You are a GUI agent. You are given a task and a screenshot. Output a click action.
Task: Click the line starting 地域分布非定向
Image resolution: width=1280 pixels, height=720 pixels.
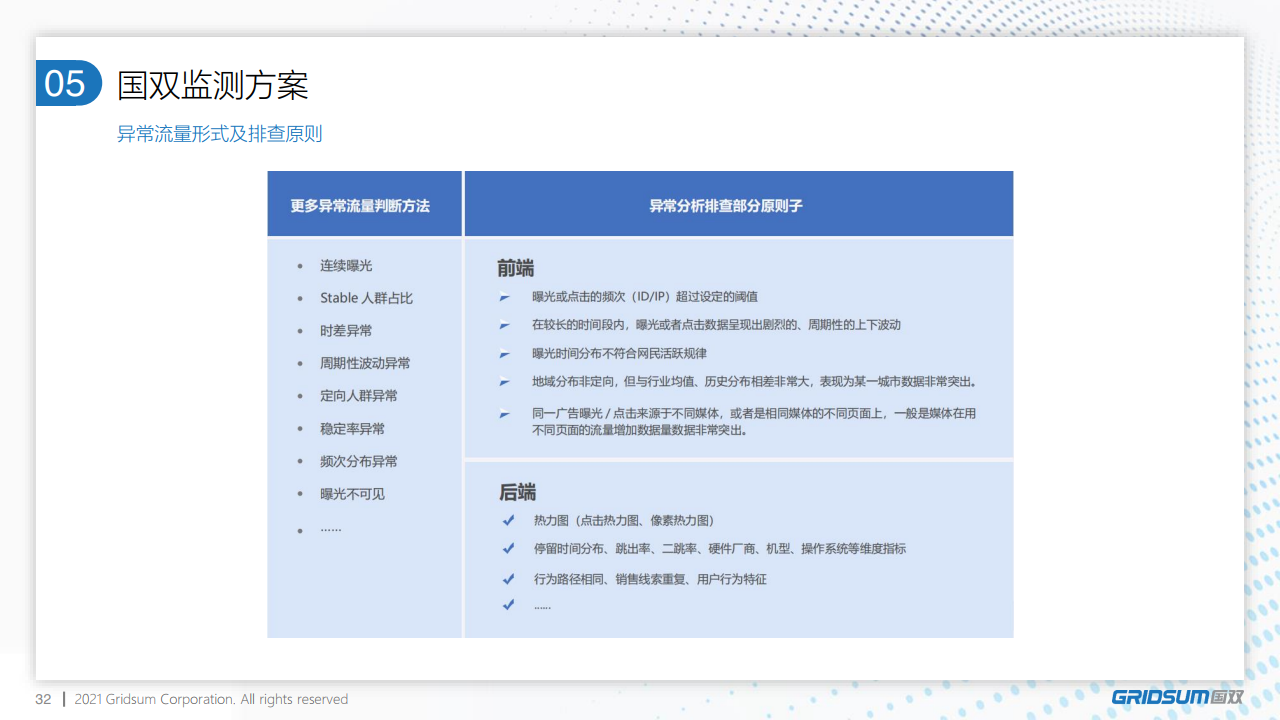click(754, 382)
